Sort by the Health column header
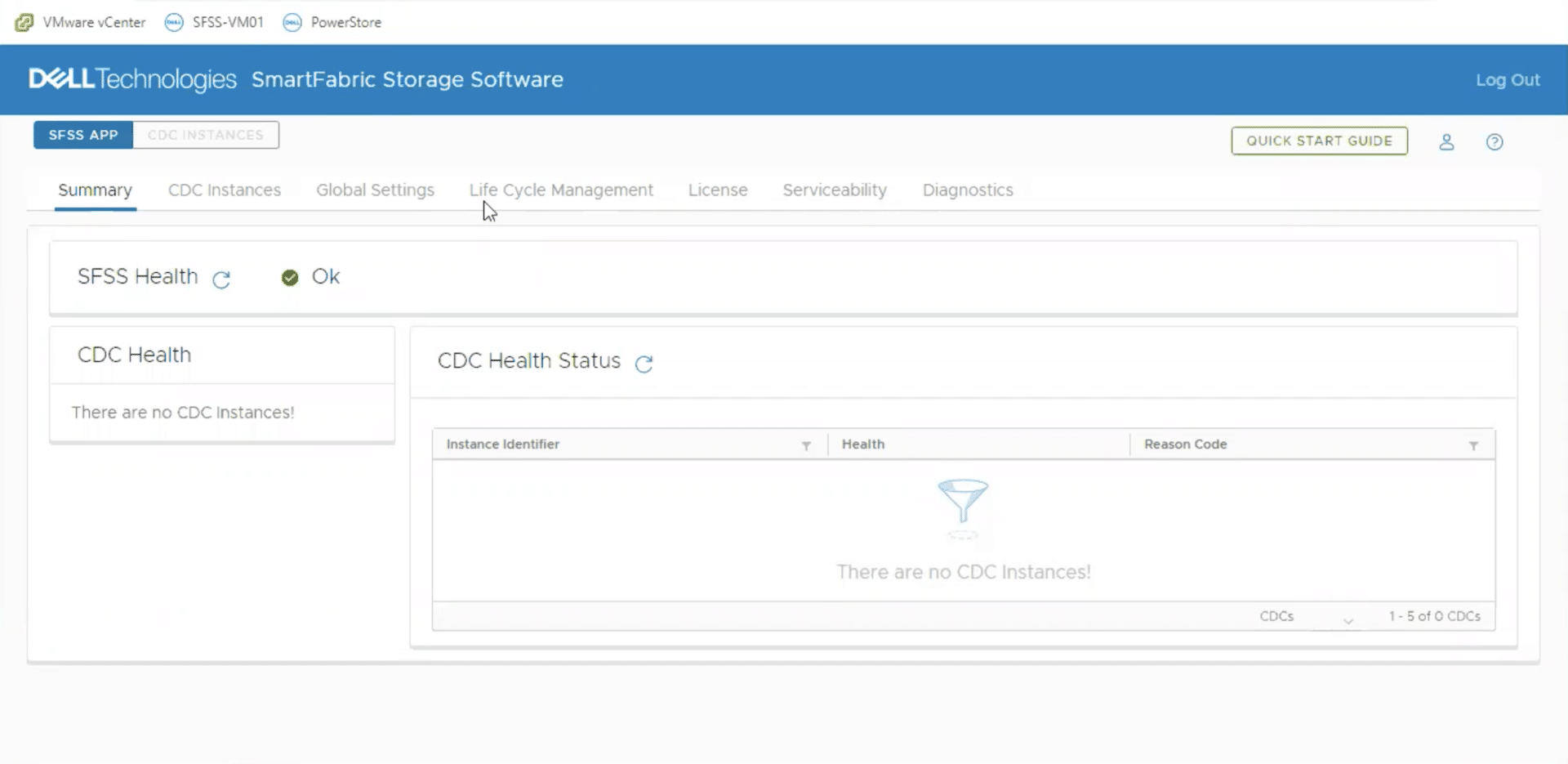Viewport: 1568px width, 764px height. (x=863, y=445)
